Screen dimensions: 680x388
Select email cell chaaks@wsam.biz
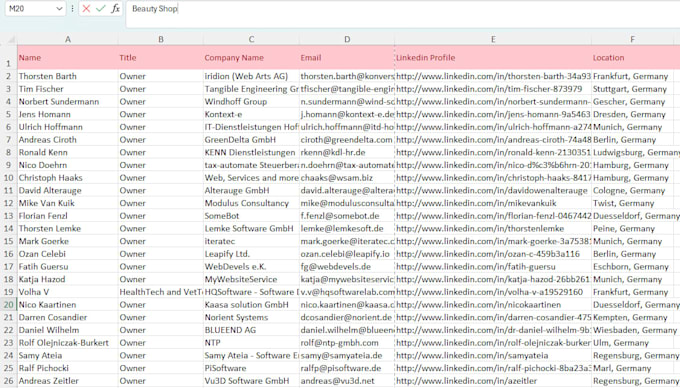tap(347, 178)
